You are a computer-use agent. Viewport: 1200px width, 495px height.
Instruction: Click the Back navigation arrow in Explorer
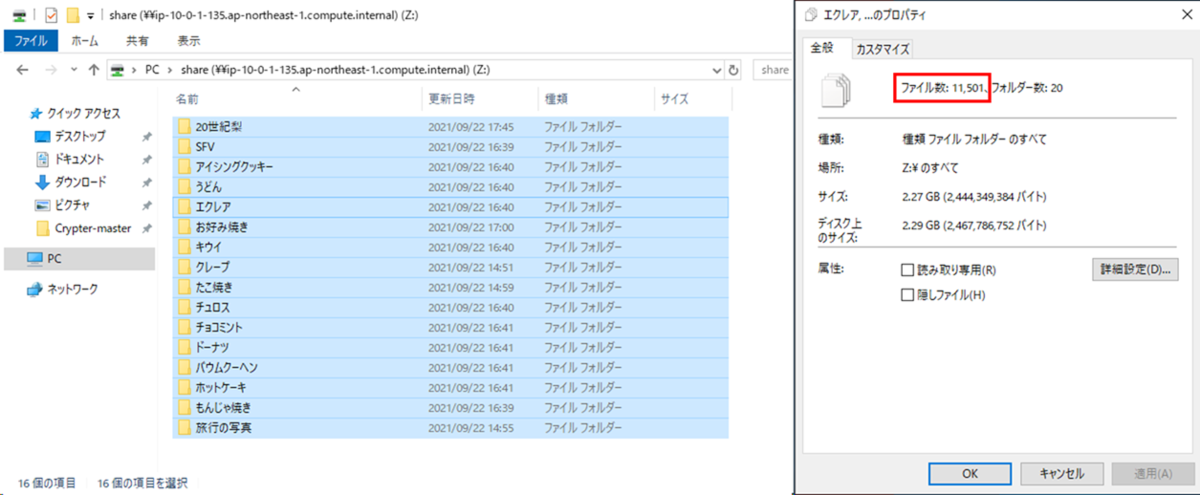pyautogui.click(x=23, y=70)
